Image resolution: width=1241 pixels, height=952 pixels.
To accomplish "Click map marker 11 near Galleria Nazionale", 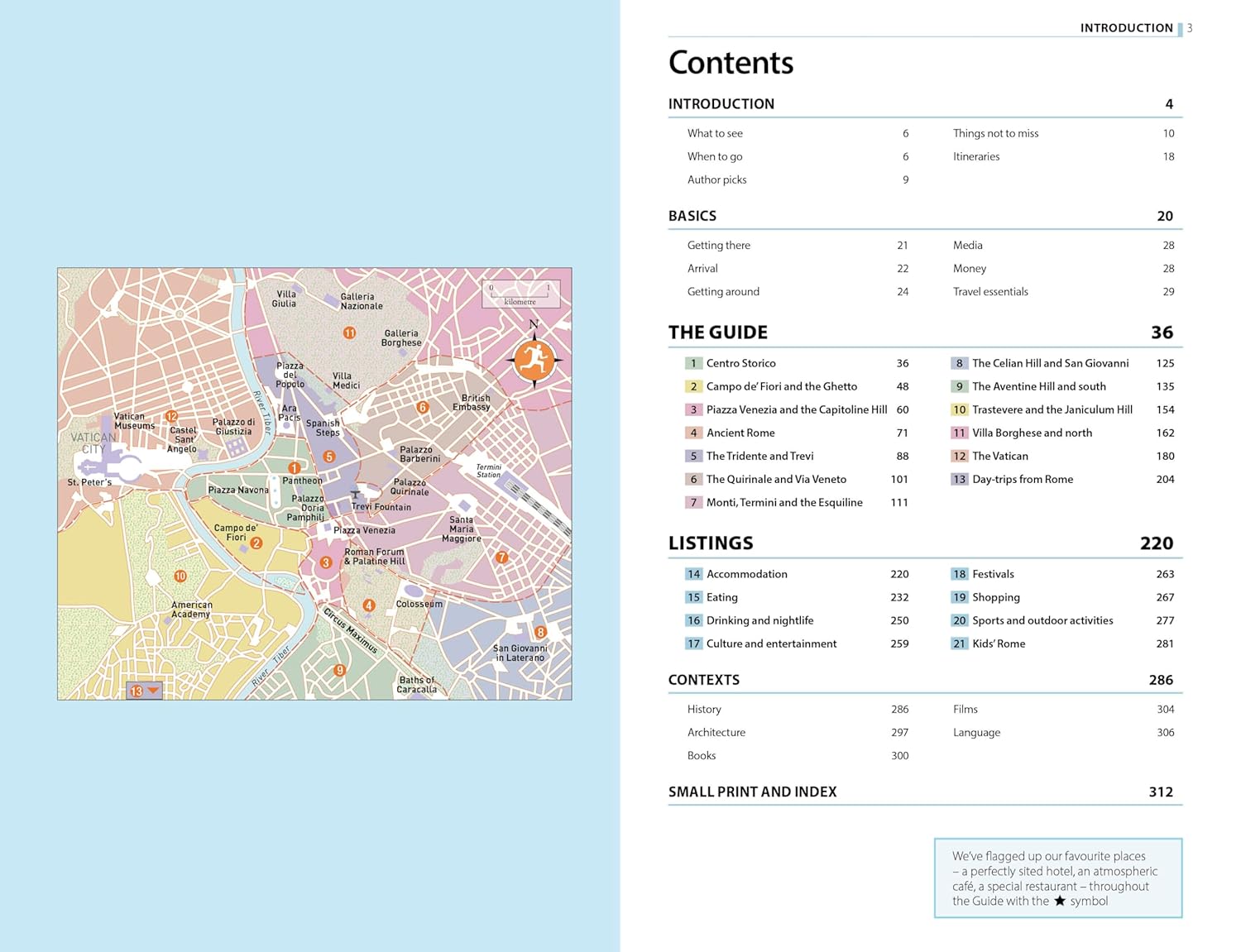I will 349,332.
